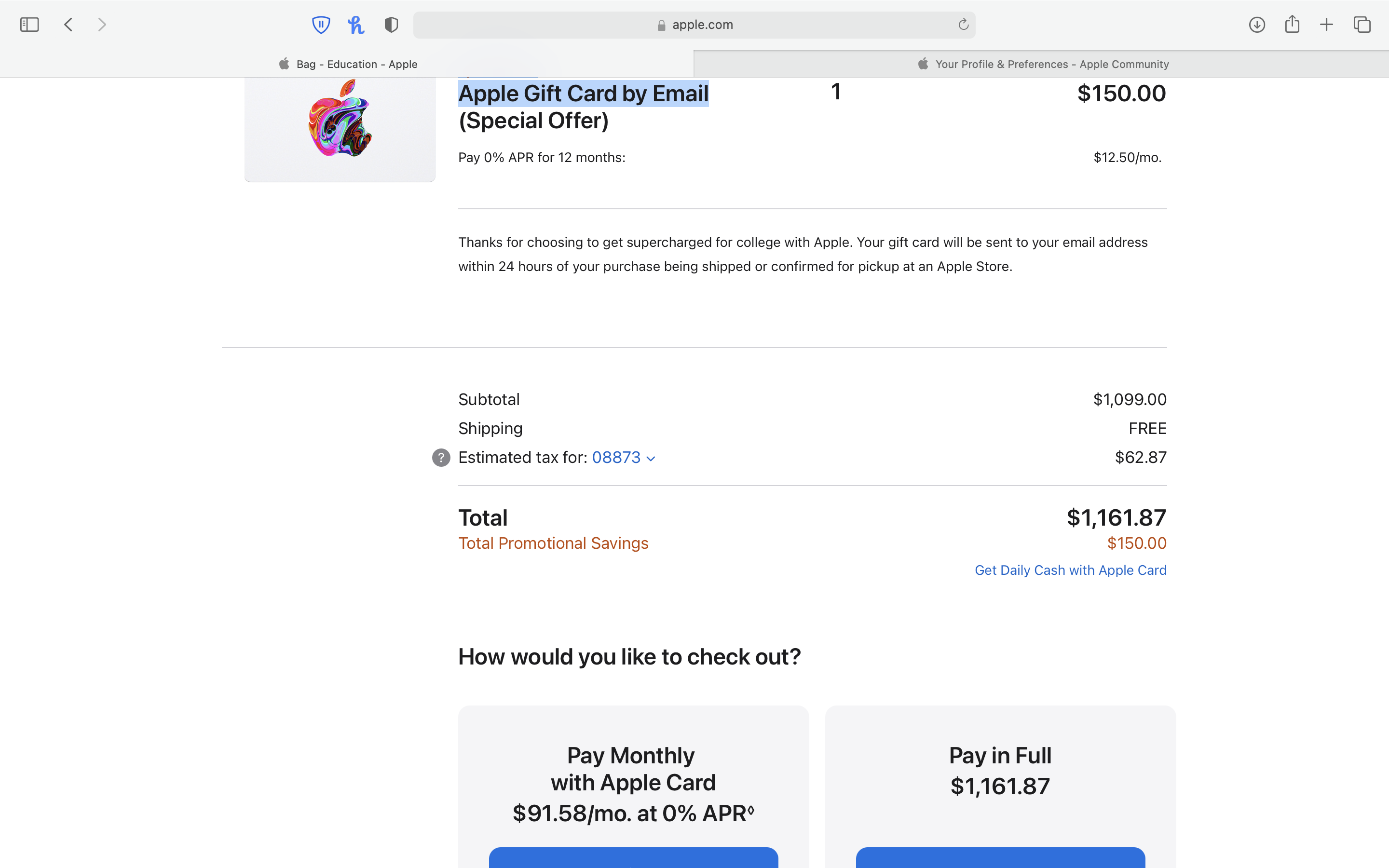Show the tab overview
1389x868 pixels.
click(1362, 25)
